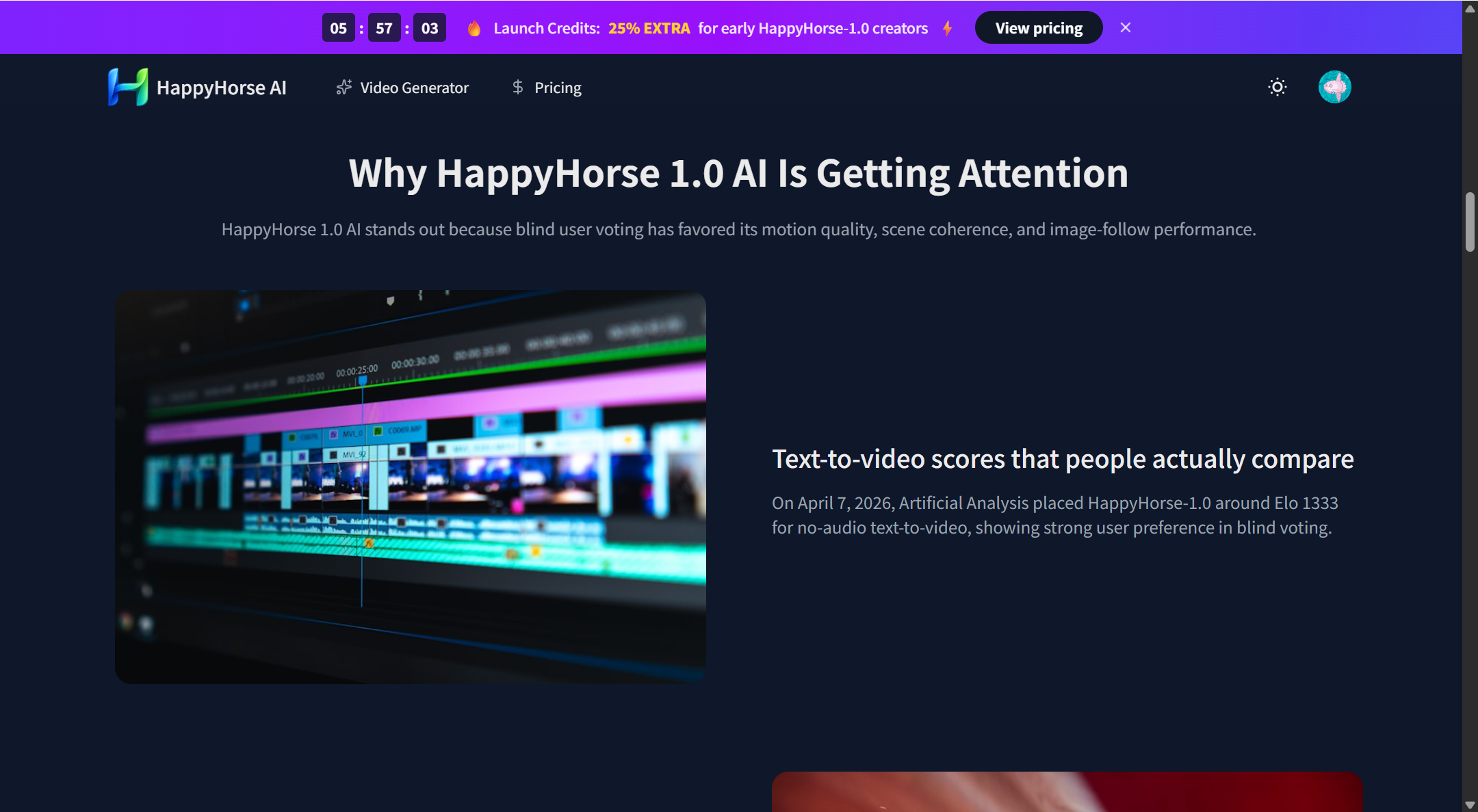Viewport: 1478px width, 812px height.
Task: Open the video editing timeline image
Action: (411, 486)
